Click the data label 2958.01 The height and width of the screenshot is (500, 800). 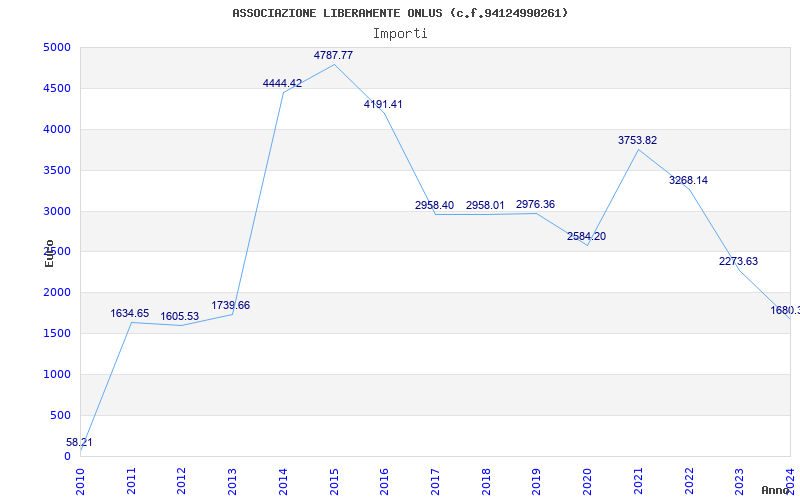tap(485, 205)
